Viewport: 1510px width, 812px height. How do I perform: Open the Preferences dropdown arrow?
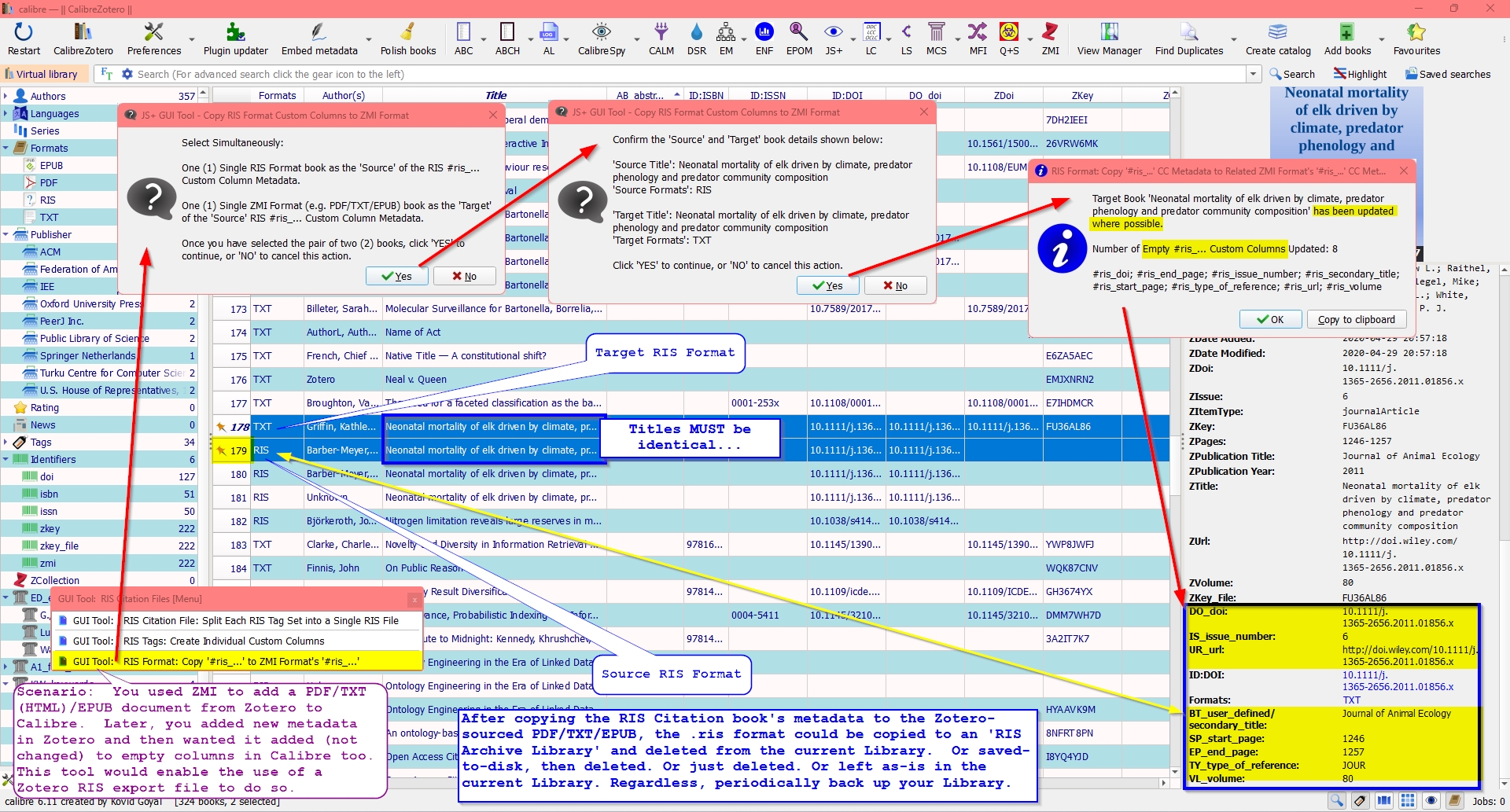pyautogui.click(x=191, y=39)
